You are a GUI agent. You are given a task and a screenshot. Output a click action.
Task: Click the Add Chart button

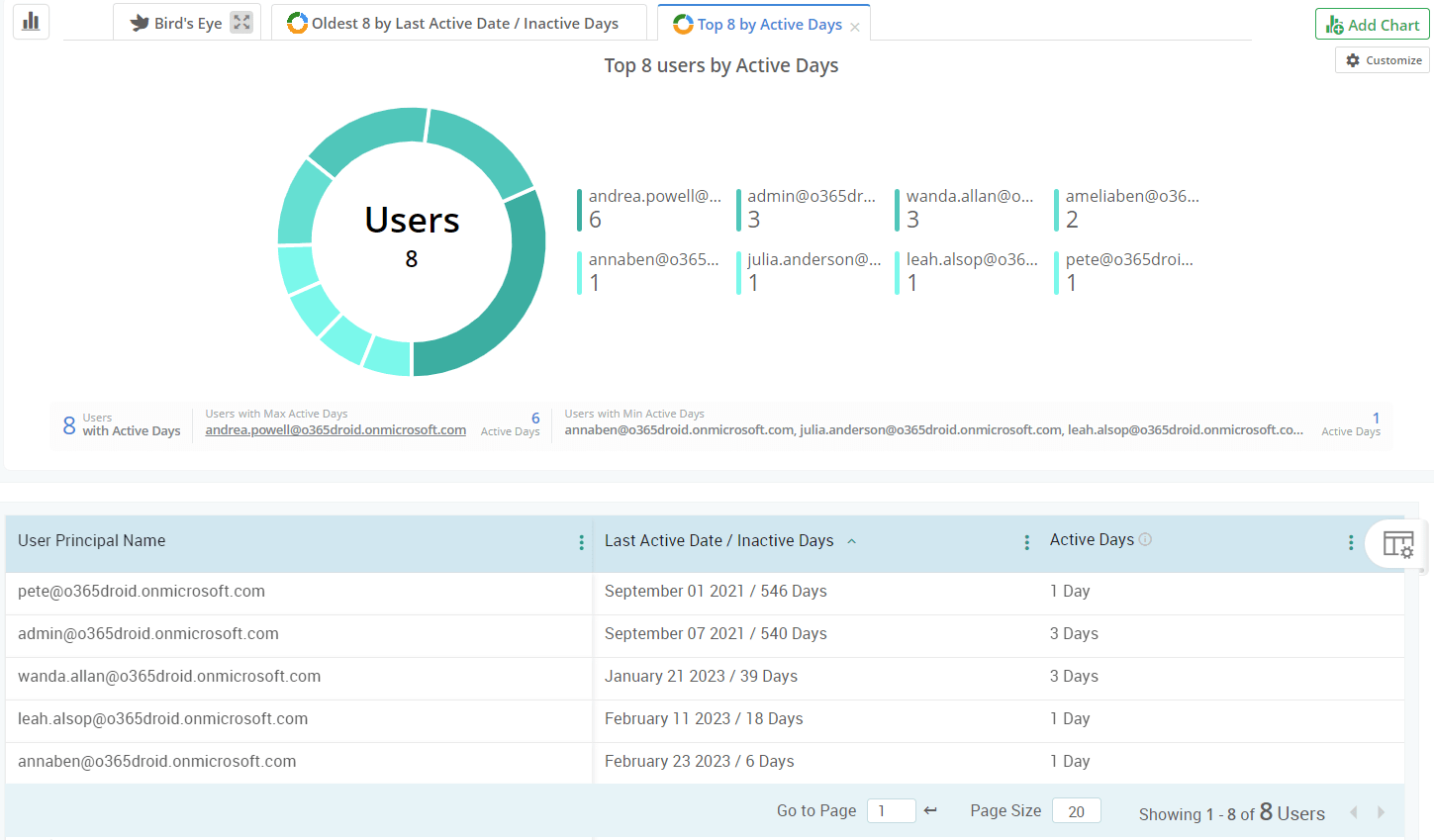click(1372, 24)
